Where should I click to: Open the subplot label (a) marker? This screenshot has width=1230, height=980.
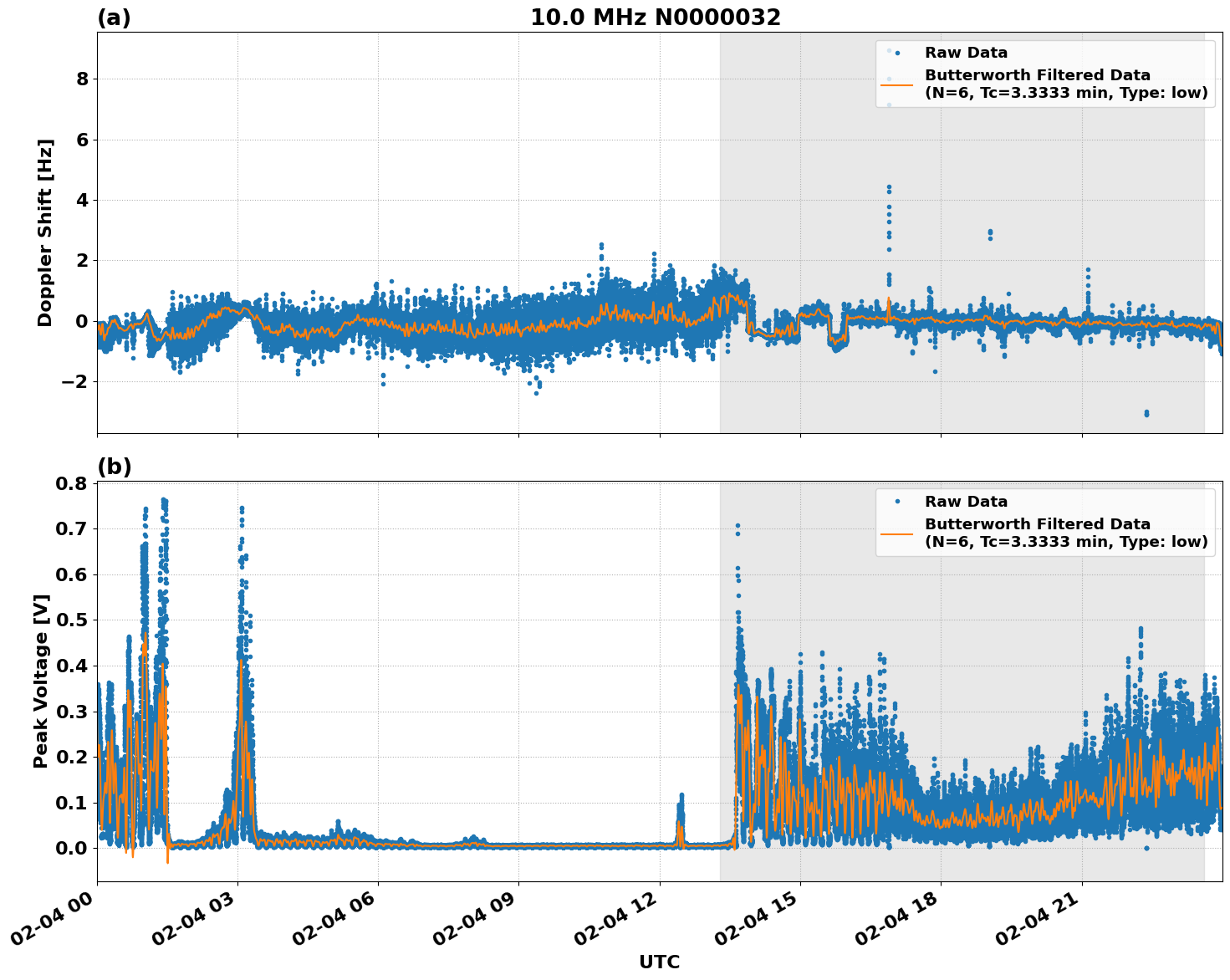tap(115, 17)
